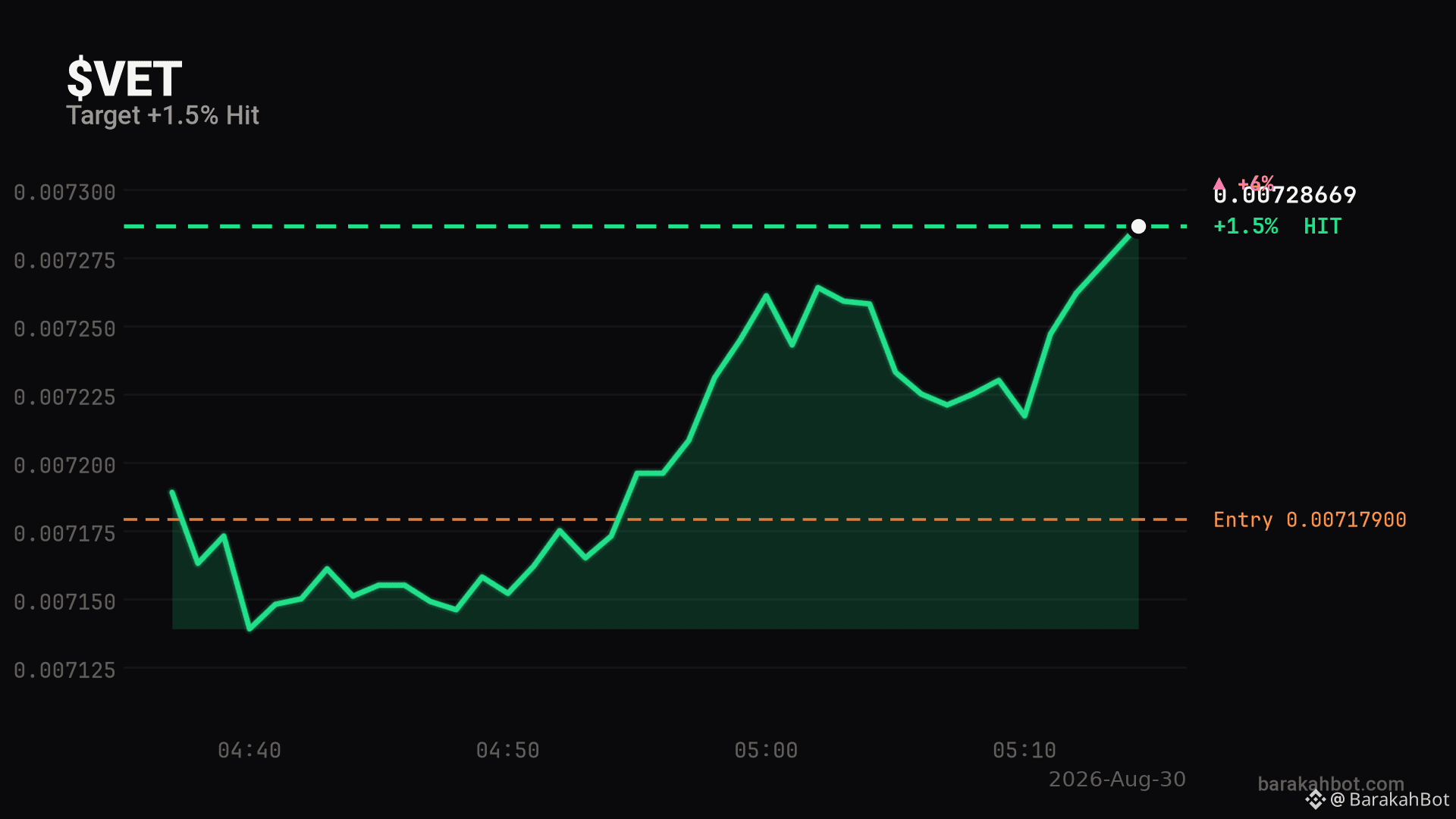Click the 2026-Aug-30 date label
The width and height of the screenshot is (1456, 819).
pos(1117,780)
